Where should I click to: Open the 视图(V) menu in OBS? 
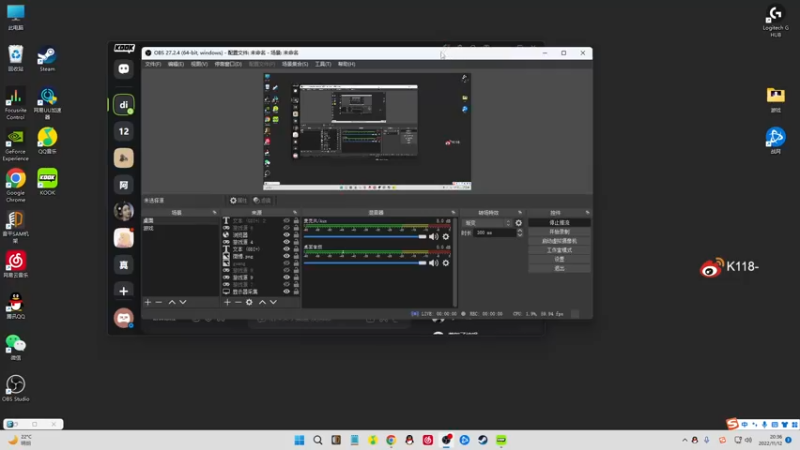tap(199, 64)
